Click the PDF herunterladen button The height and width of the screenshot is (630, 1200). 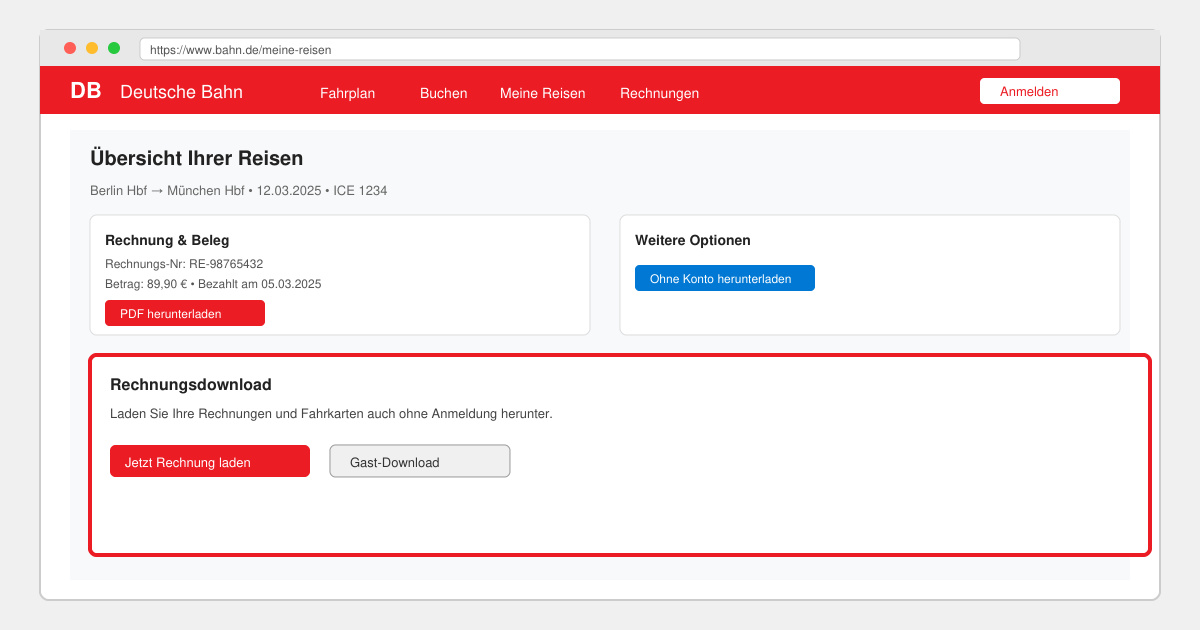pyautogui.click(x=185, y=313)
